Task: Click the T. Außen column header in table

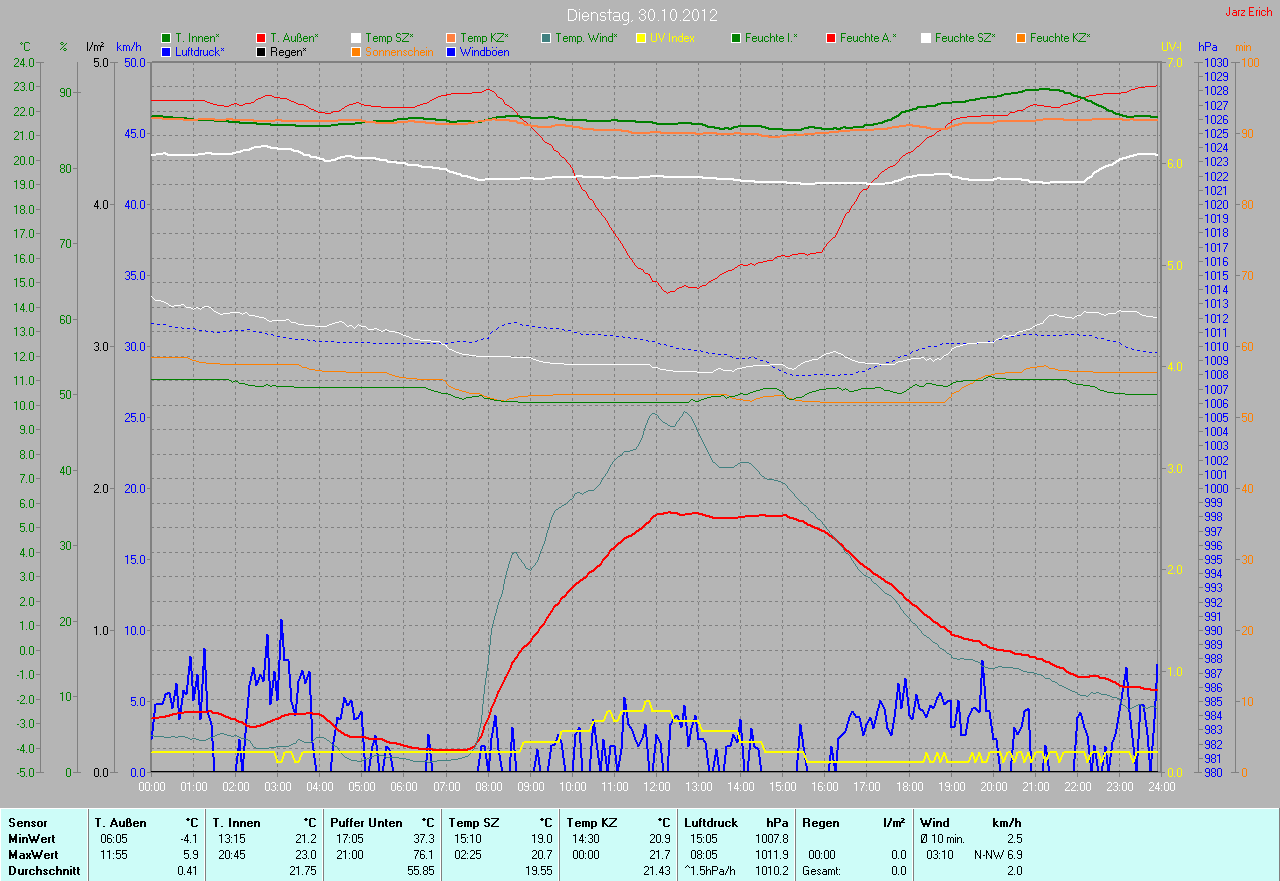Action: click(121, 823)
